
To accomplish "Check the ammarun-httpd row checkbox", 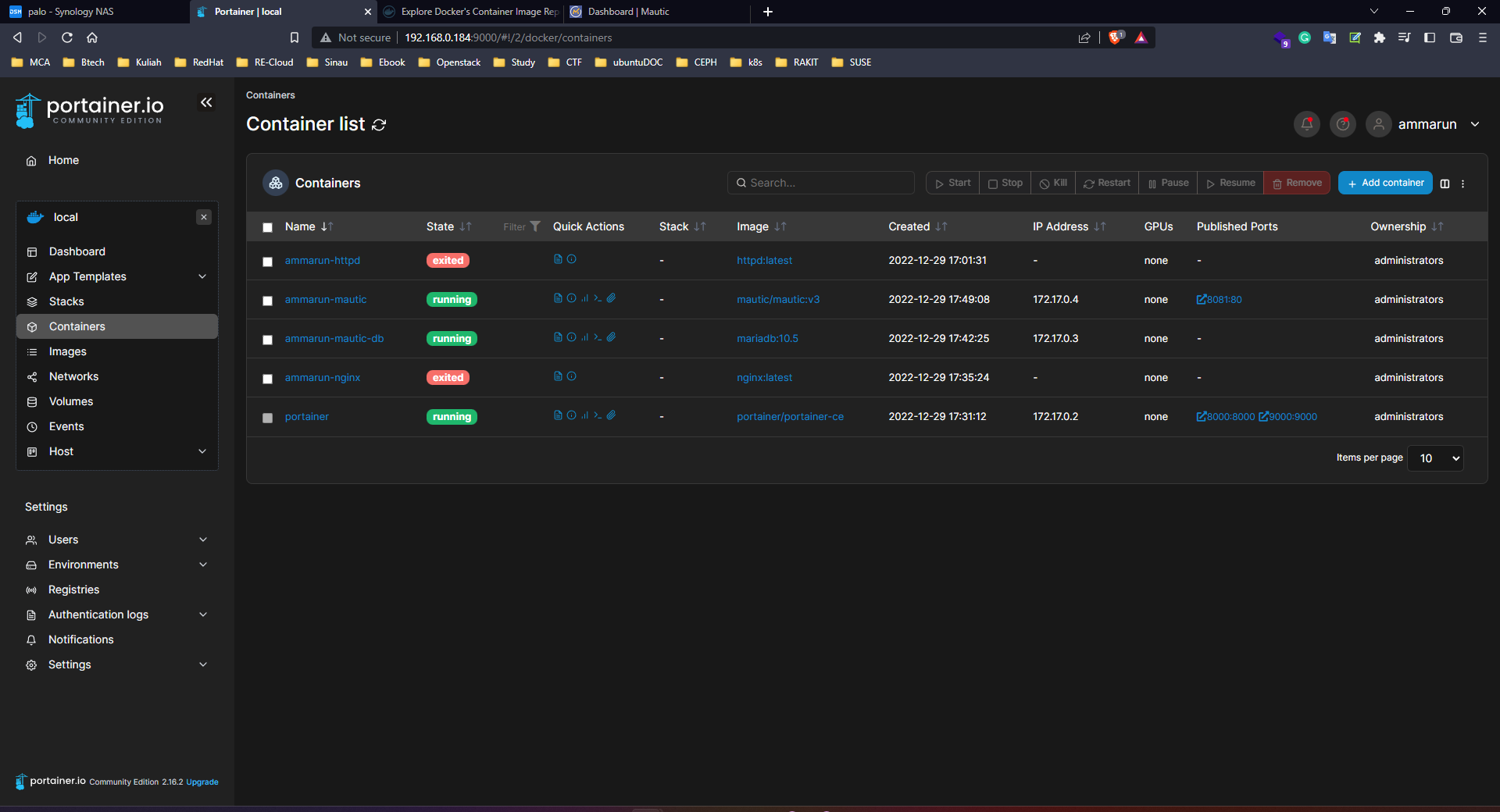I will (x=267, y=262).
